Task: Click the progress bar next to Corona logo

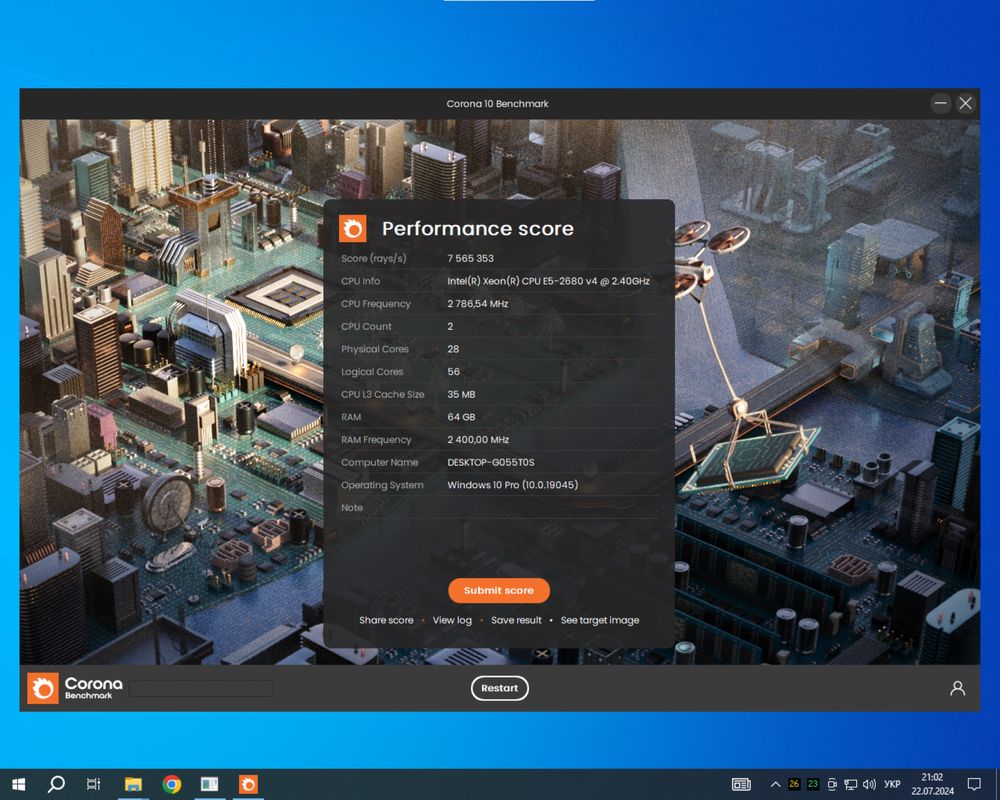Action: [201, 688]
